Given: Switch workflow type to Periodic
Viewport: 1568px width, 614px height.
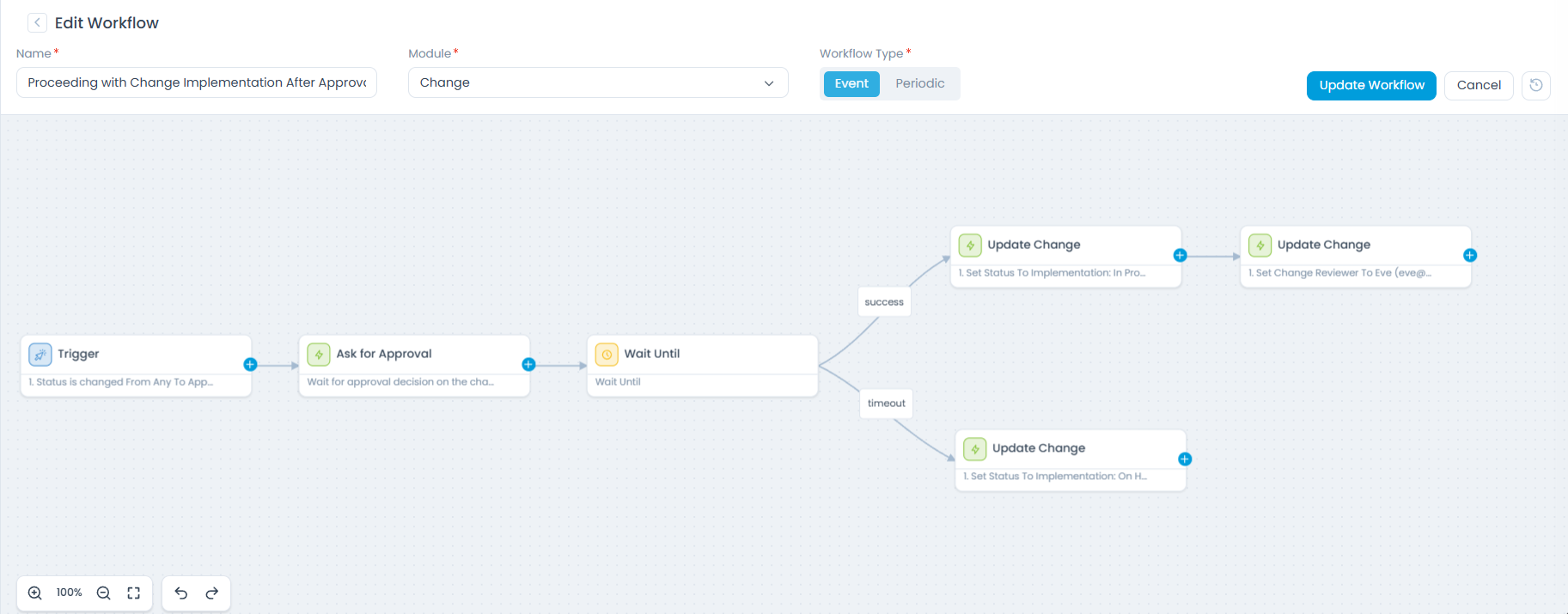Looking at the screenshot, I should click(x=919, y=83).
